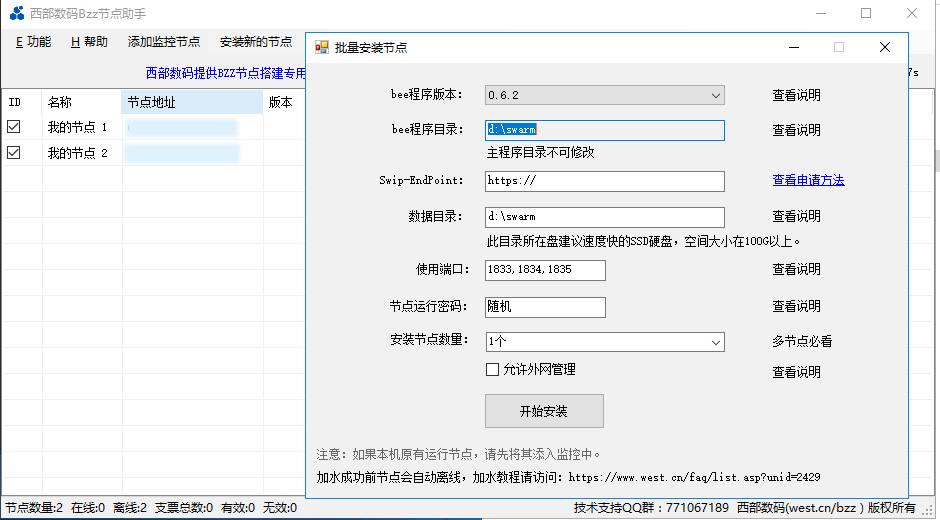Expand the bee程序版本 dropdown showing 0.6.2
The image size is (940, 520).
(x=715, y=95)
